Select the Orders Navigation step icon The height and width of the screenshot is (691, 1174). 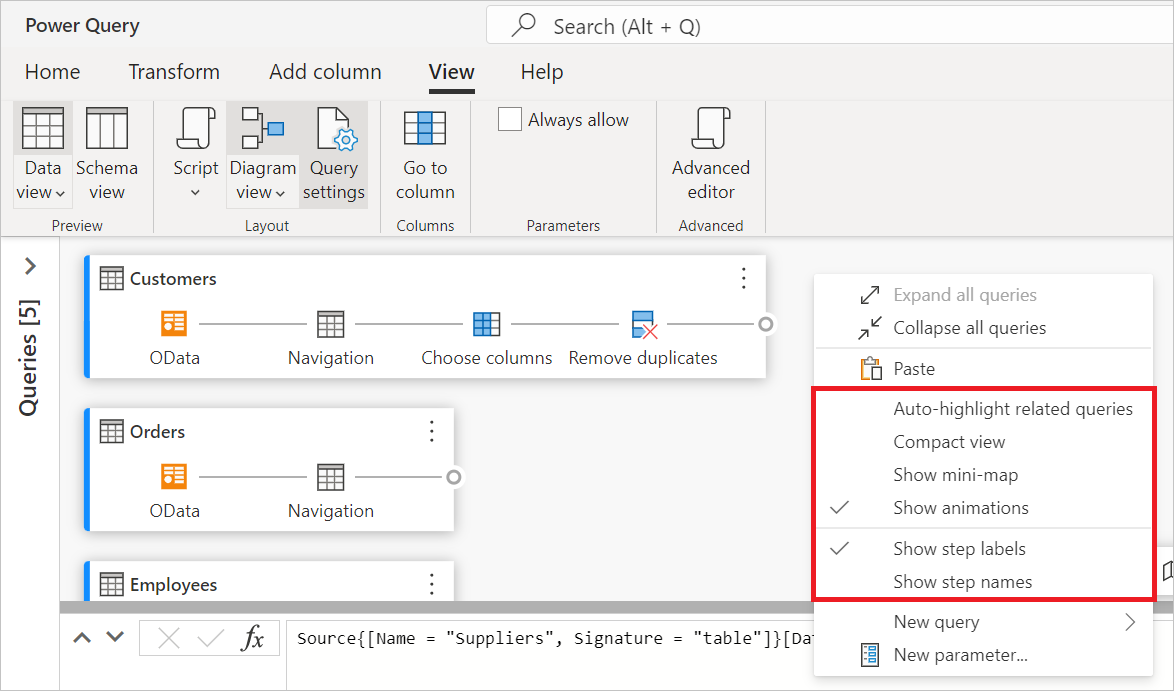coord(330,477)
